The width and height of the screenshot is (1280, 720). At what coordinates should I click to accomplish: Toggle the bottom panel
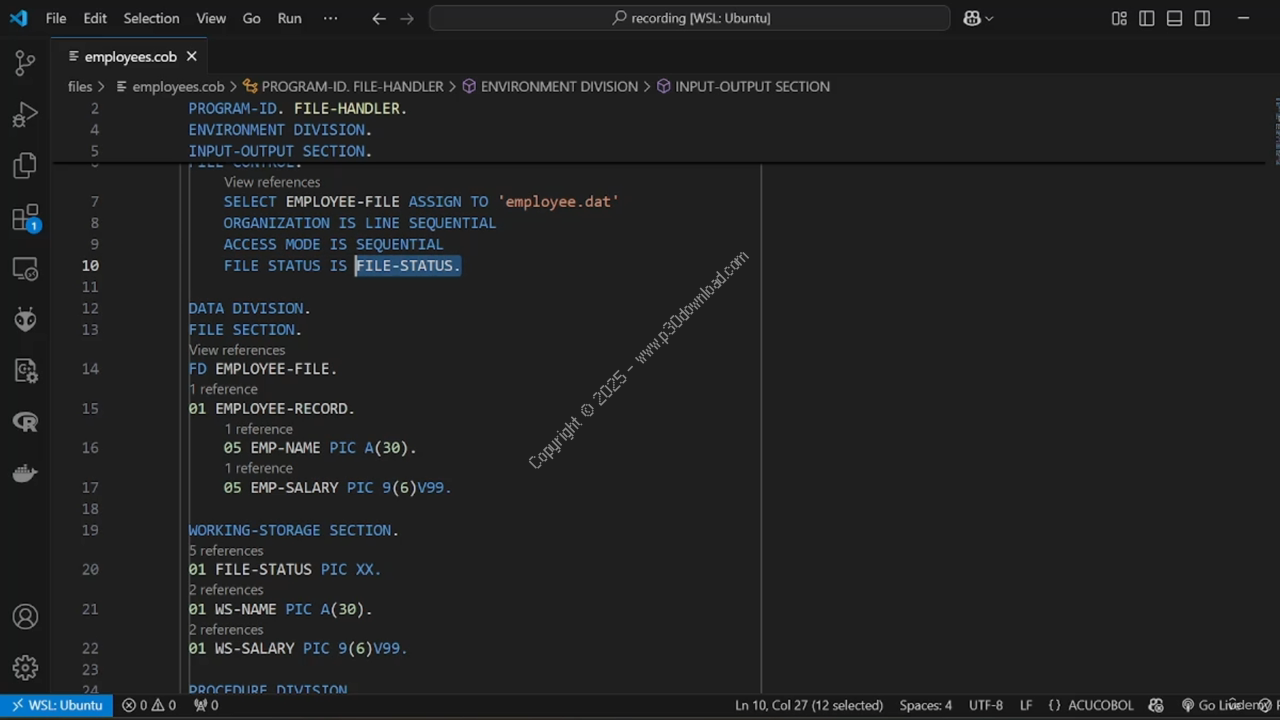point(1175,18)
